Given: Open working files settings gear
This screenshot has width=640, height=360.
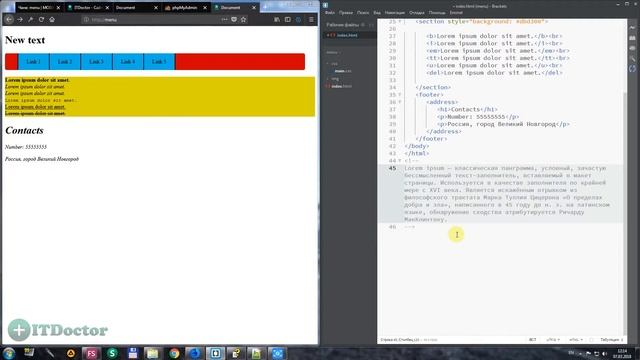Looking at the screenshot, I should pos(363,25).
